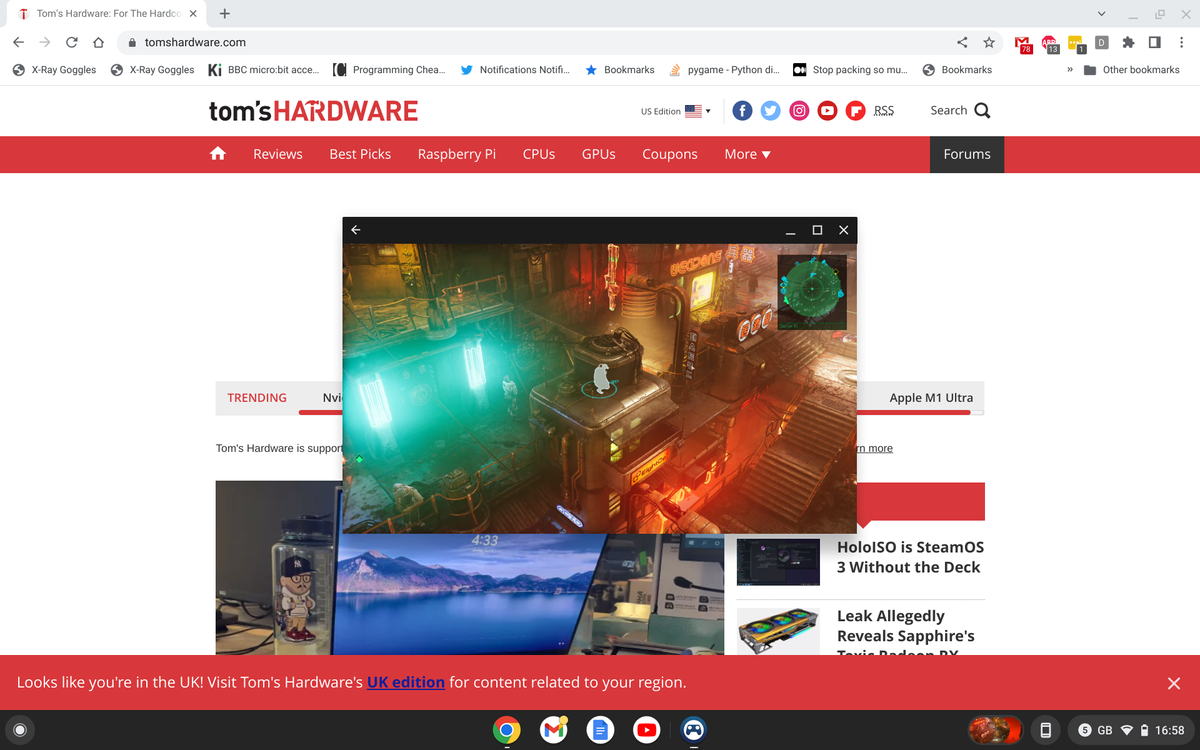Click the Sapphire graphics card thumbnail
Image resolution: width=1200 pixels, height=750 pixels.
[x=777, y=632]
